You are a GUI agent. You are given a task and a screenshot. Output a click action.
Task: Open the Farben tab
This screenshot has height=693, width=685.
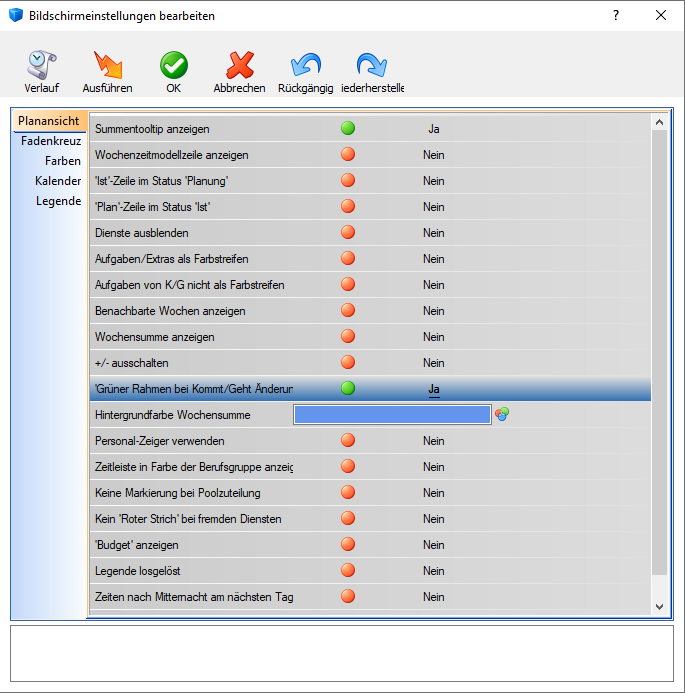[x=63, y=161]
